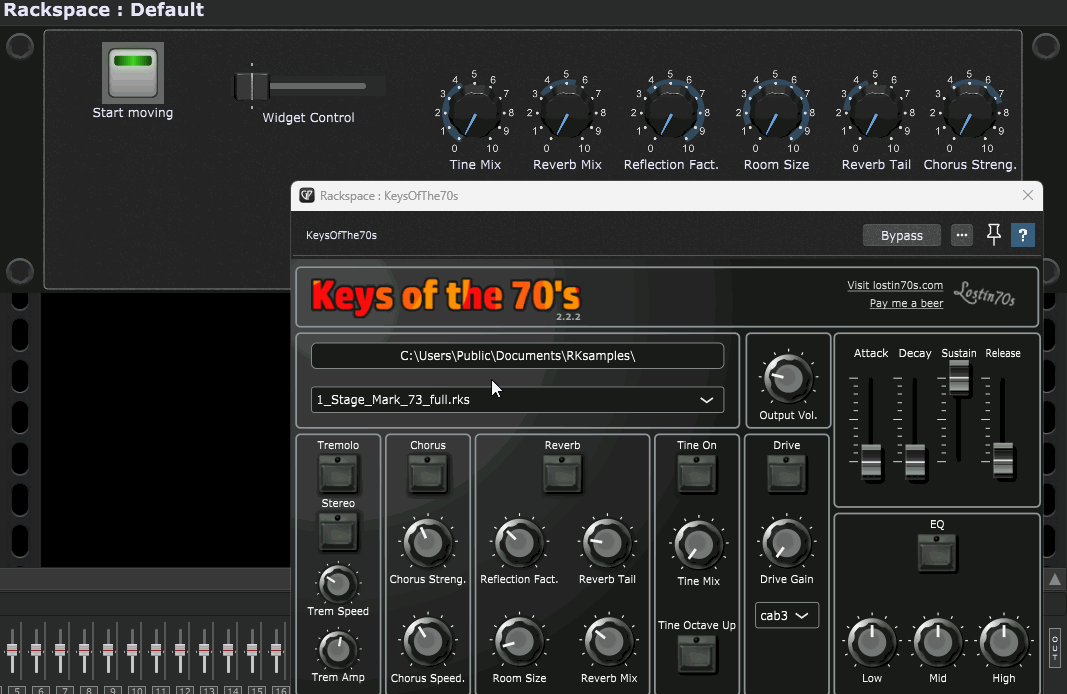Enable the Chorus effect switch
Image resolution: width=1067 pixels, height=694 pixels.
(x=427, y=472)
